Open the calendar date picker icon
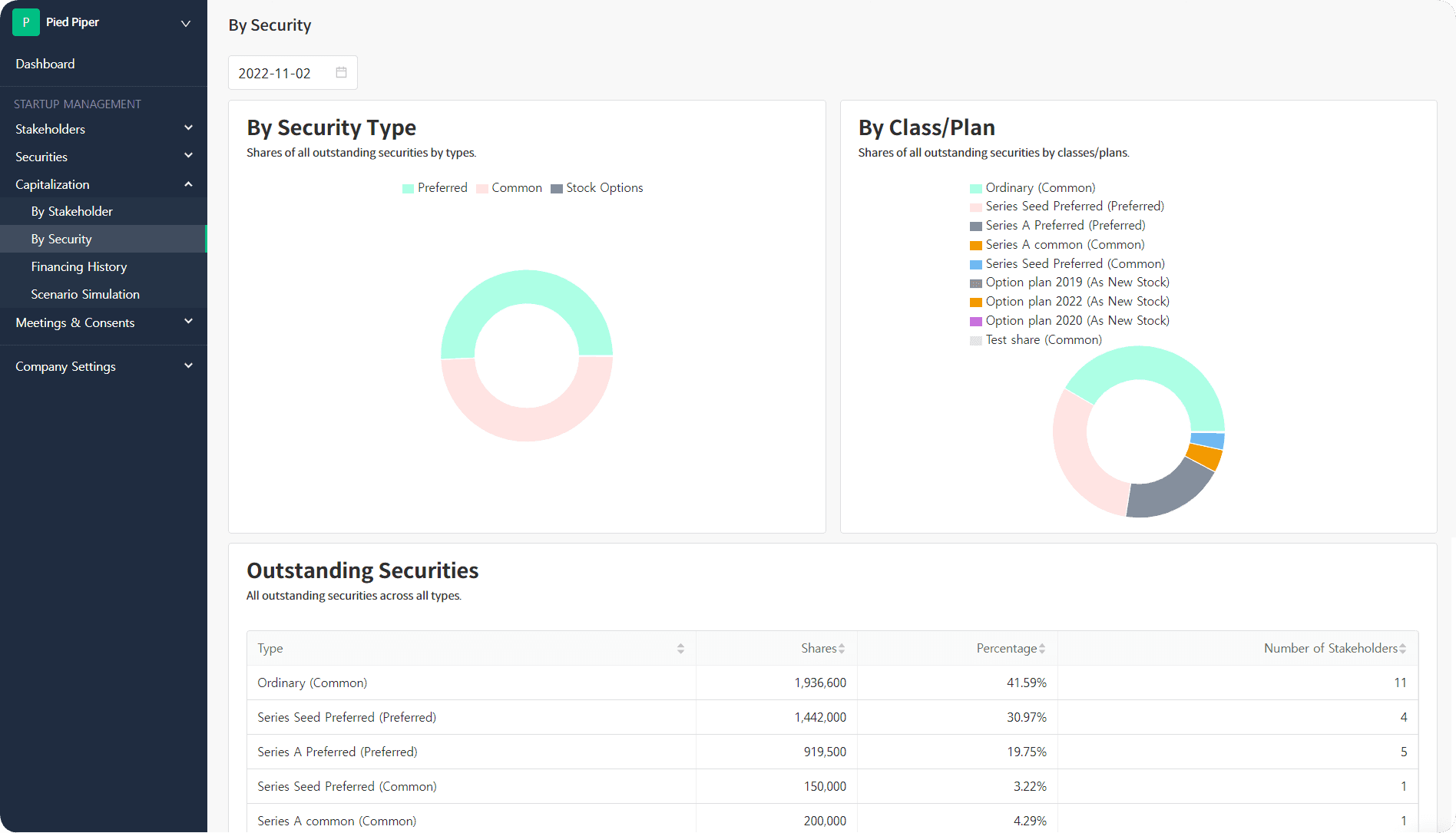The image size is (1456, 833). pos(341,71)
